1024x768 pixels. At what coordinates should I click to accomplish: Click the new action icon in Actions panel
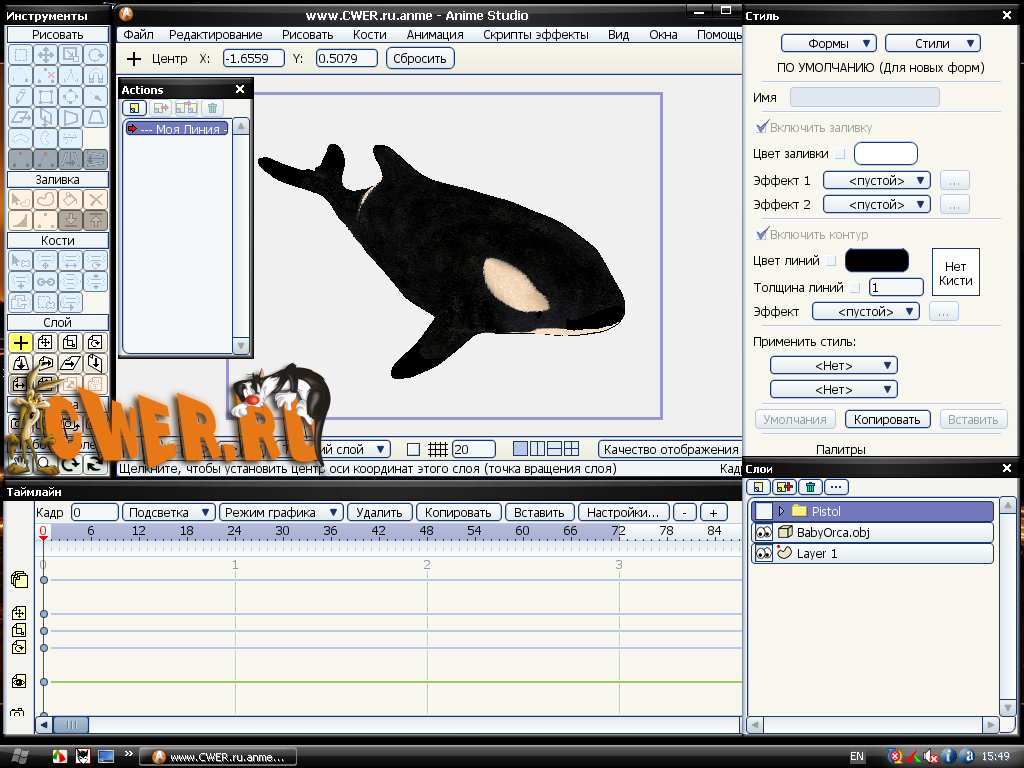(x=134, y=108)
